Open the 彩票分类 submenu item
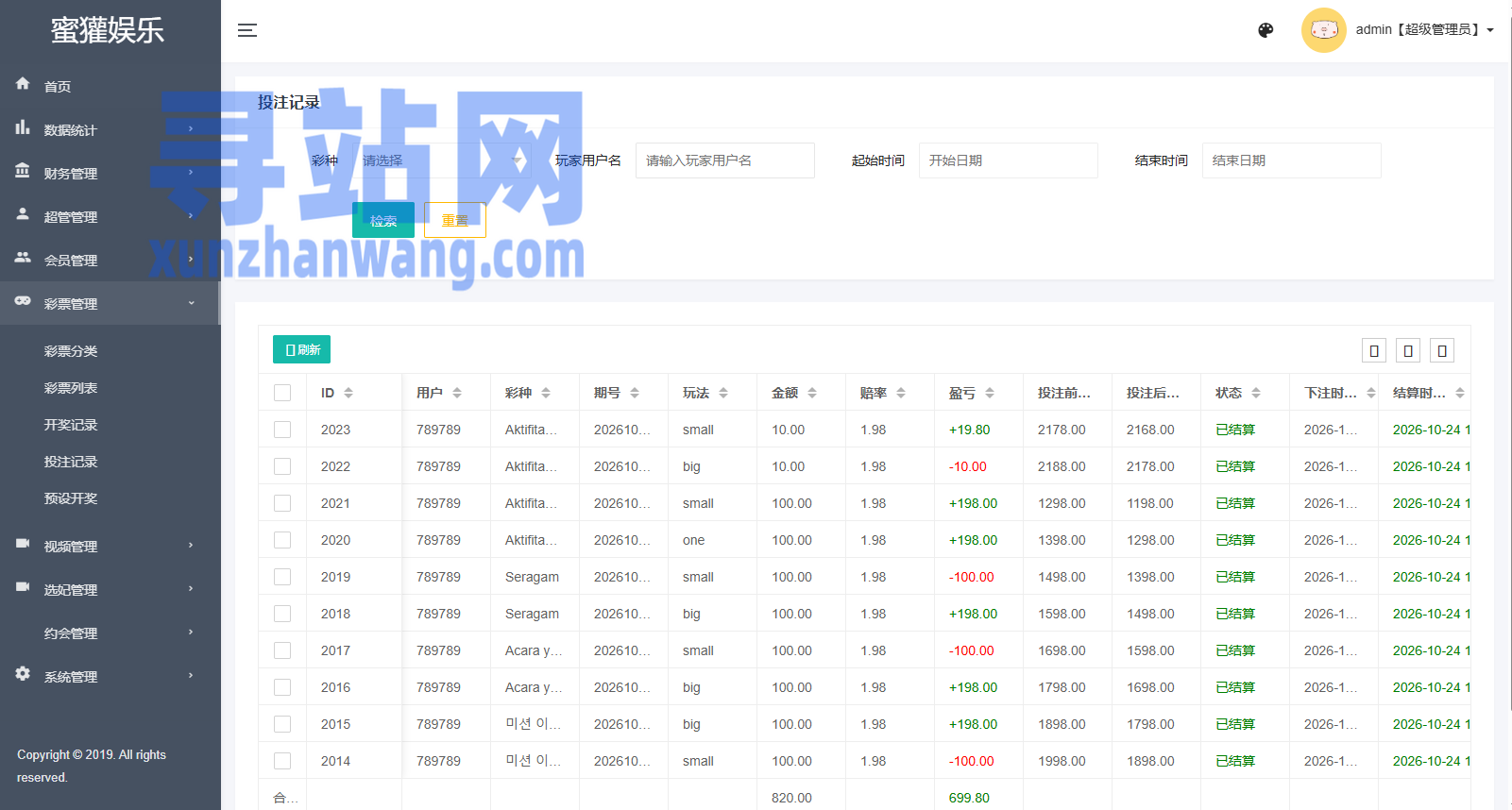Screen dimensions: 1512x810 pos(71,351)
